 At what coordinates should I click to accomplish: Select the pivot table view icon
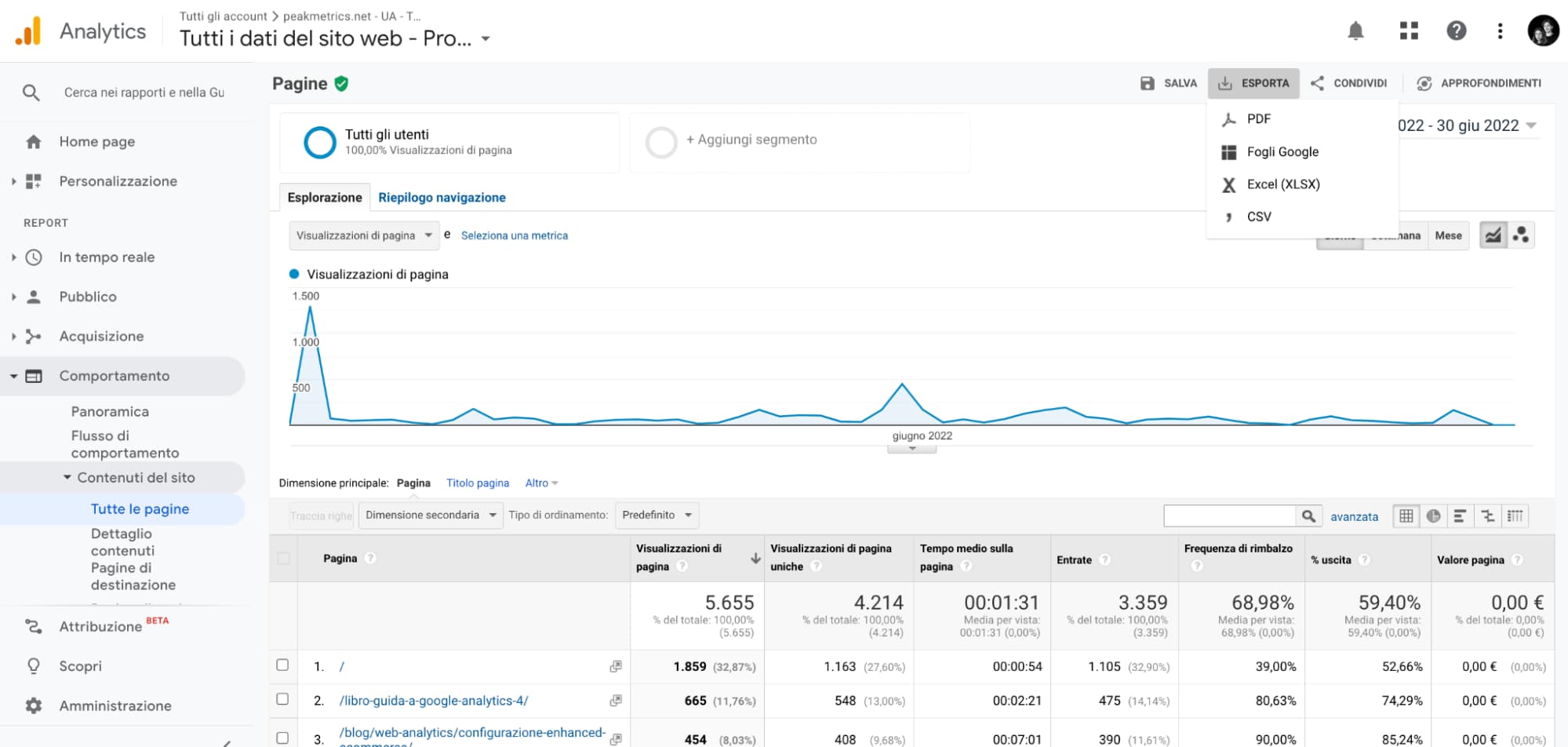pyautogui.click(x=1515, y=516)
